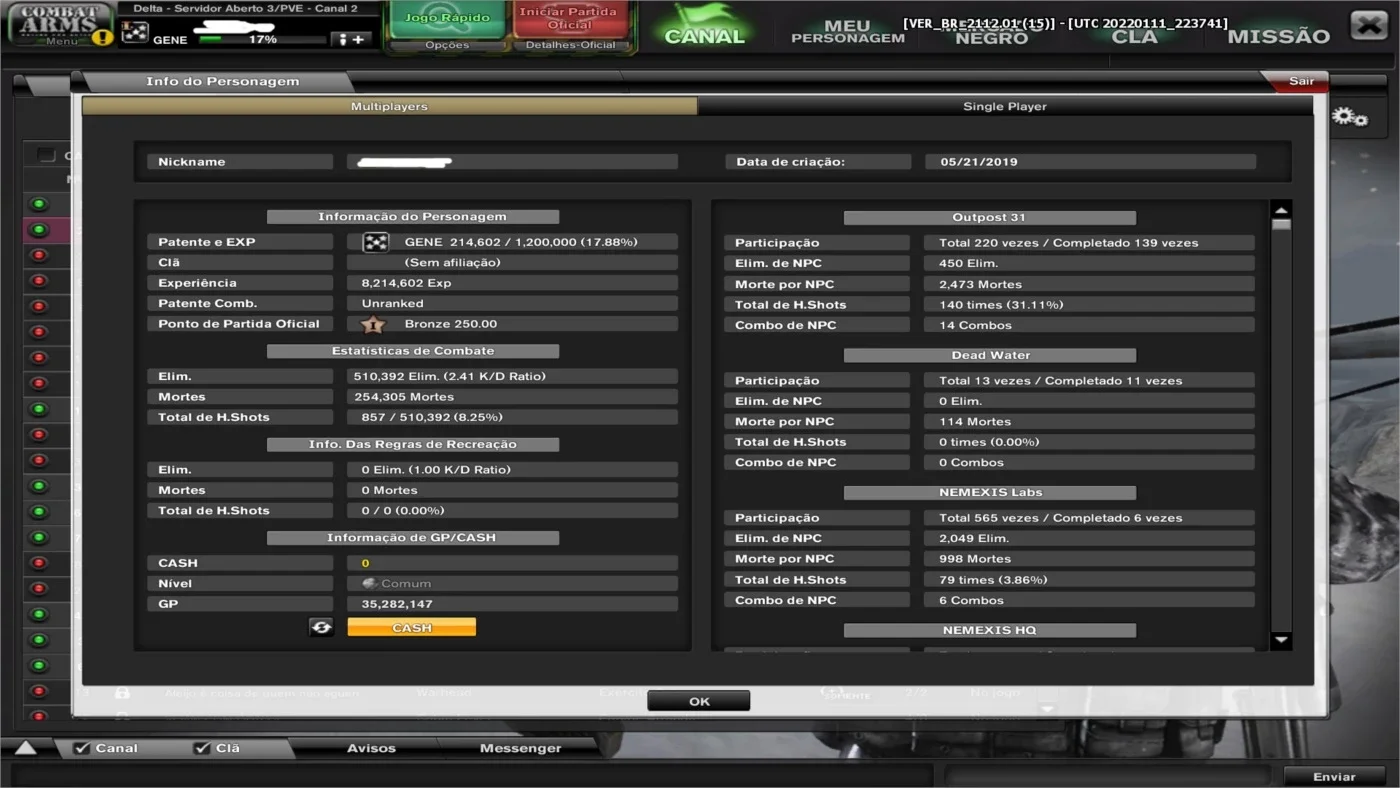Click the GP value 35,282,147
Image resolution: width=1400 pixels, height=788 pixels.
(x=512, y=604)
